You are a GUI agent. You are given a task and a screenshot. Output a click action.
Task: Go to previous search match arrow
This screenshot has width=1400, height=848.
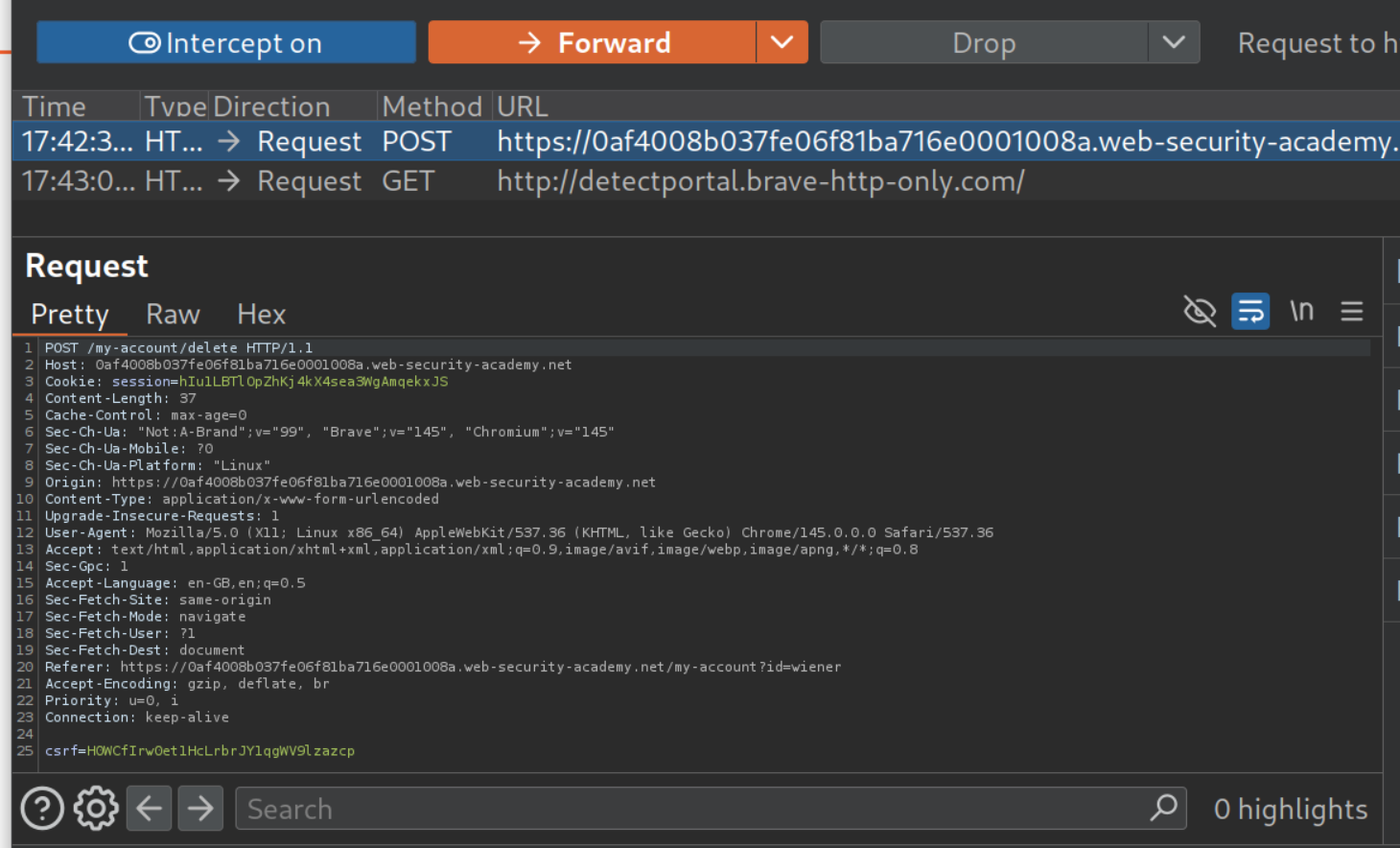coord(149,809)
